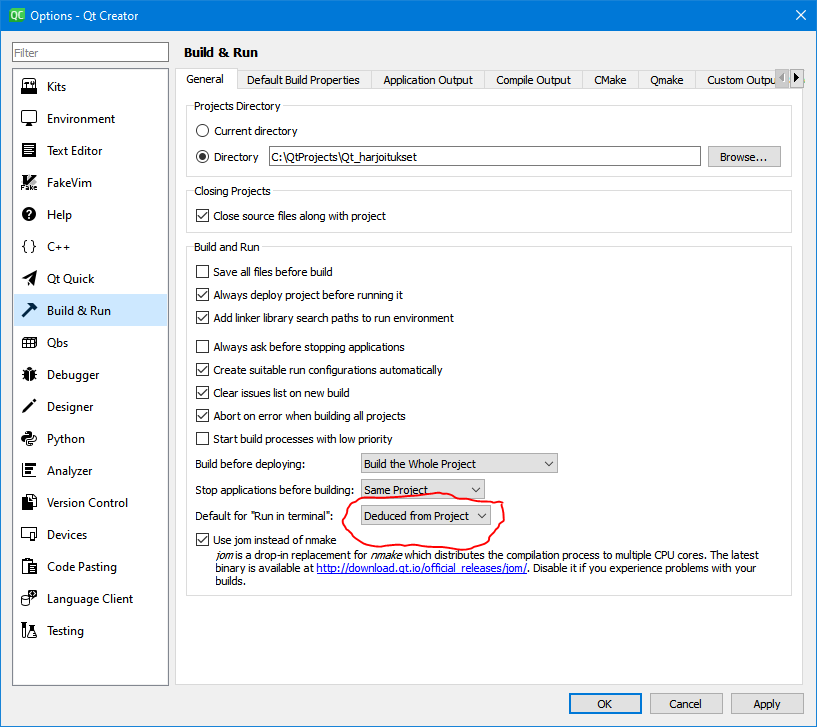Click the projects directory path field

485,157
